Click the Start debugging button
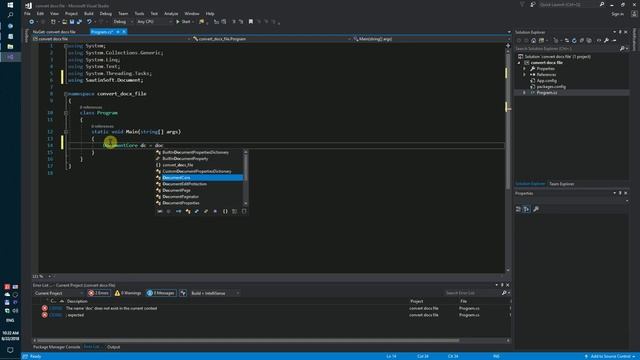Viewport: 640px width, 360px height. [184, 22]
